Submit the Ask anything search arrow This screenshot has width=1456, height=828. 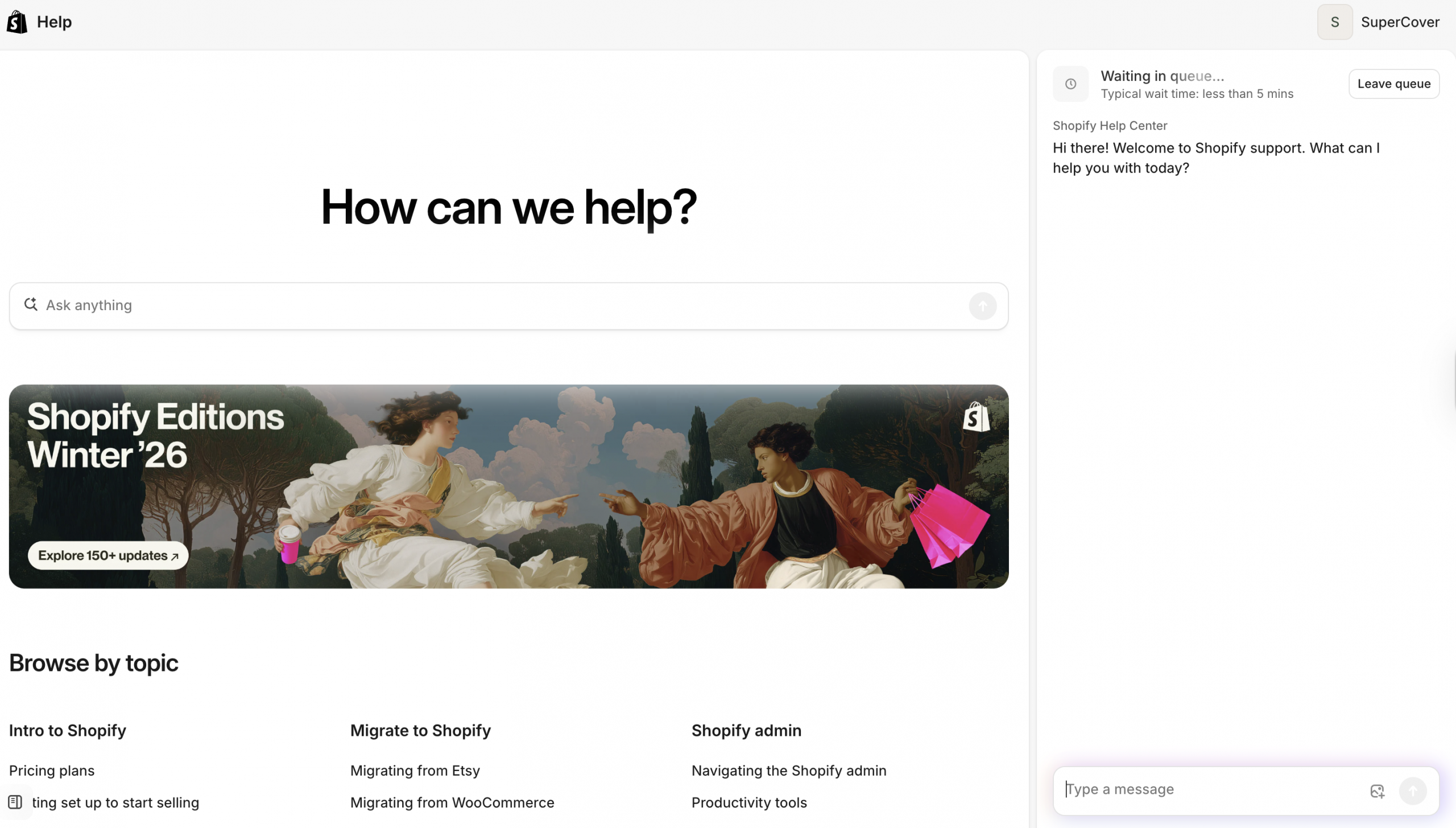[x=982, y=306]
